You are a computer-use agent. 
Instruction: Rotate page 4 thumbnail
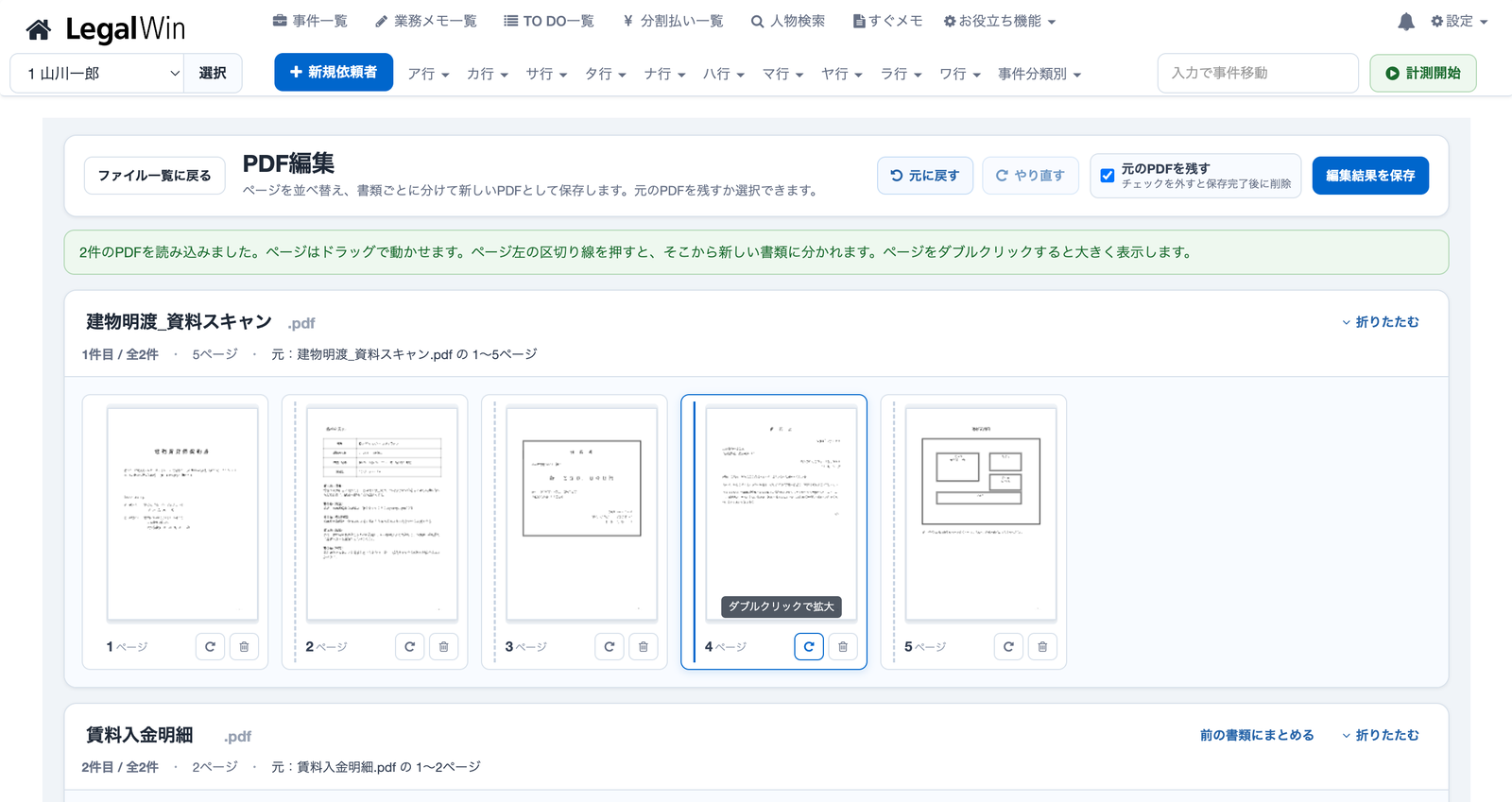point(809,646)
